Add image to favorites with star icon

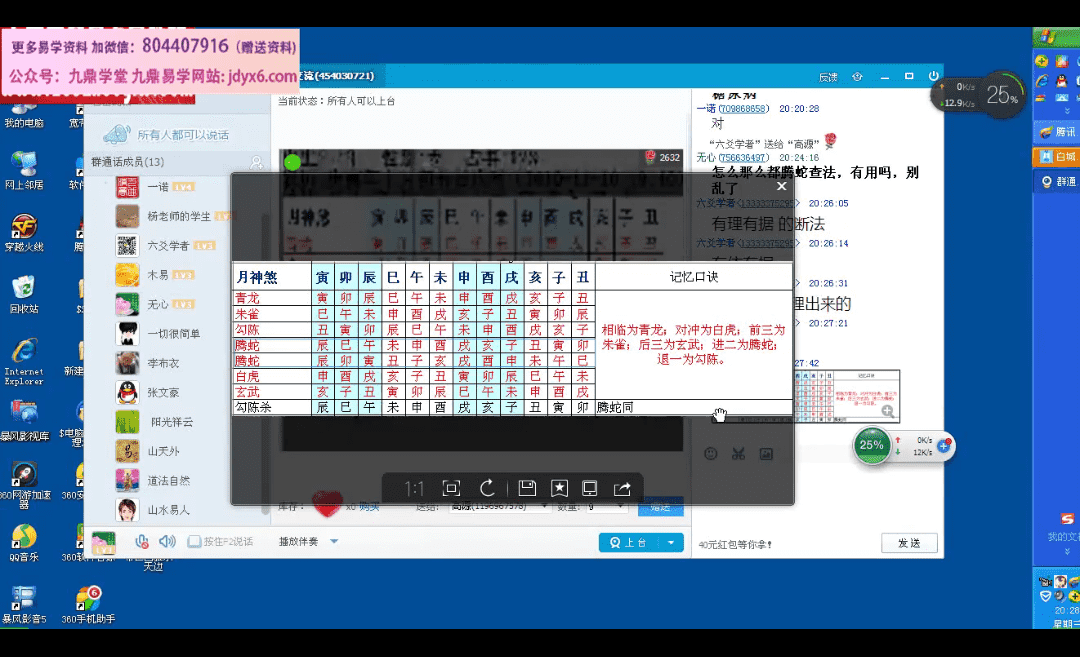[559, 488]
